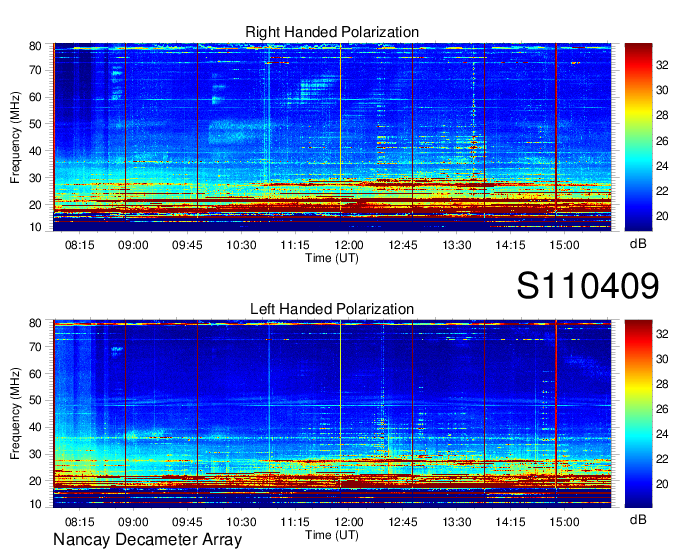
Task: Click the dB label under Left Handed color bar
Action: pyautogui.click(x=638, y=519)
